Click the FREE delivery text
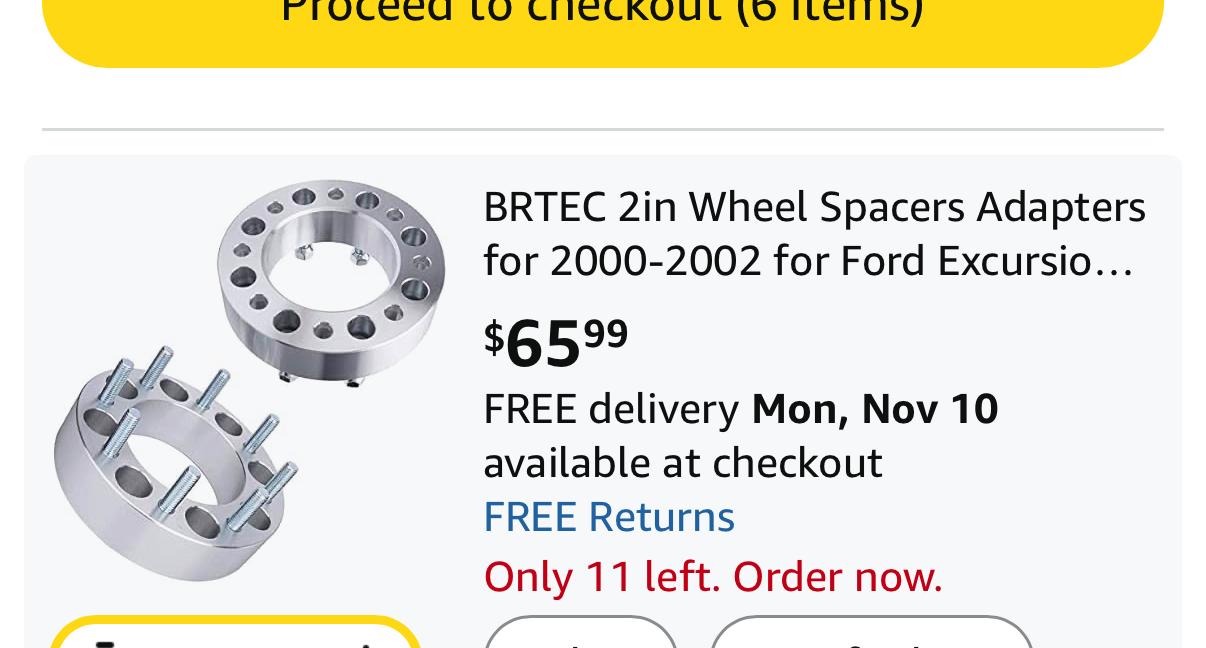Image resolution: width=1206 pixels, height=648 pixels. 611,409
